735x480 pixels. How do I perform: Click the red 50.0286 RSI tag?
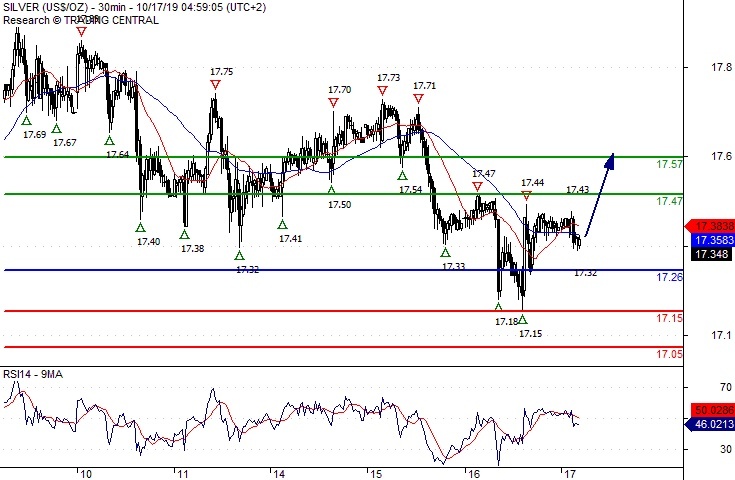point(712,410)
